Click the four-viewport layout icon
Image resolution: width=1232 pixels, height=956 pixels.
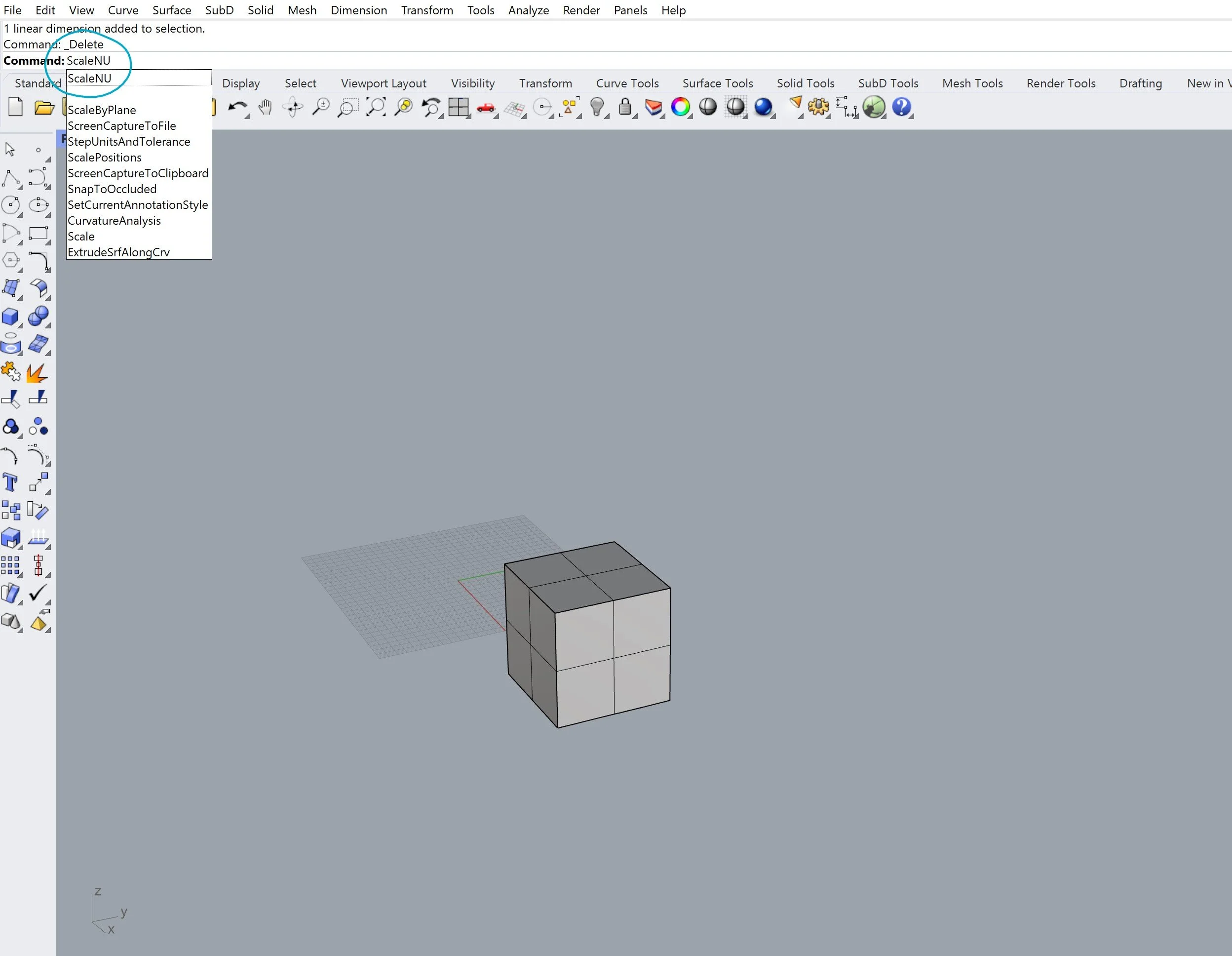458,107
